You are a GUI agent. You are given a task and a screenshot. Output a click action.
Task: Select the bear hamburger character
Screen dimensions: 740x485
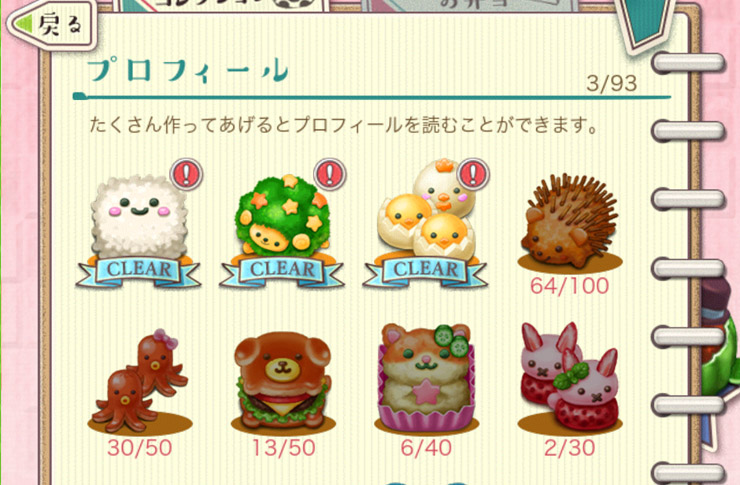tap(283, 381)
